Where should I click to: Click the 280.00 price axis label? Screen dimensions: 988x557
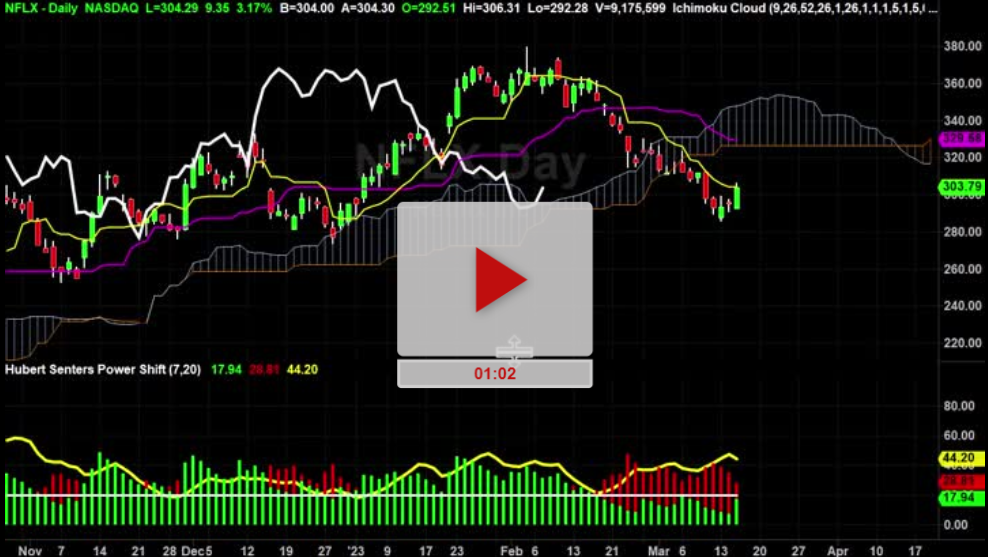pos(962,232)
